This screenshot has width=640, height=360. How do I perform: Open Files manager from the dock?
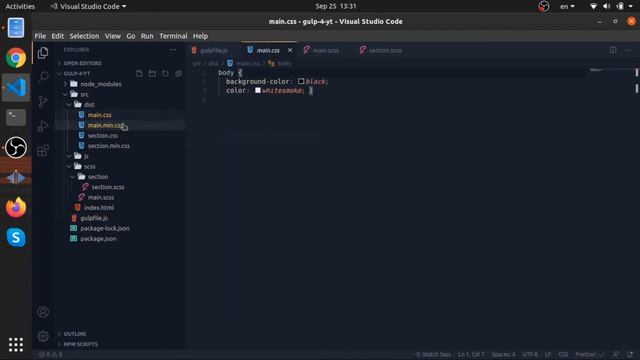pyautogui.click(x=16, y=28)
